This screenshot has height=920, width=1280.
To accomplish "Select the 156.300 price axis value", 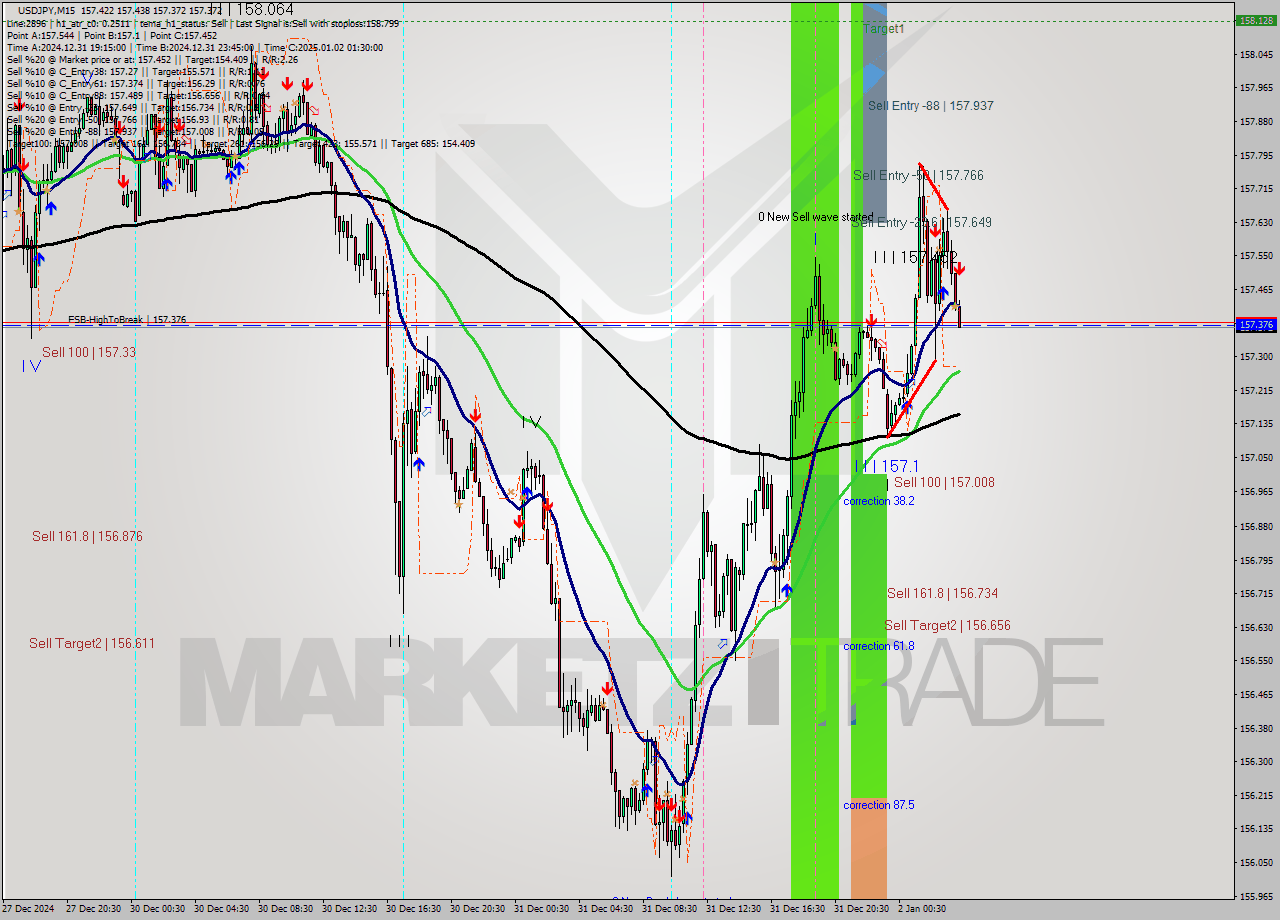I will 1255,762.
